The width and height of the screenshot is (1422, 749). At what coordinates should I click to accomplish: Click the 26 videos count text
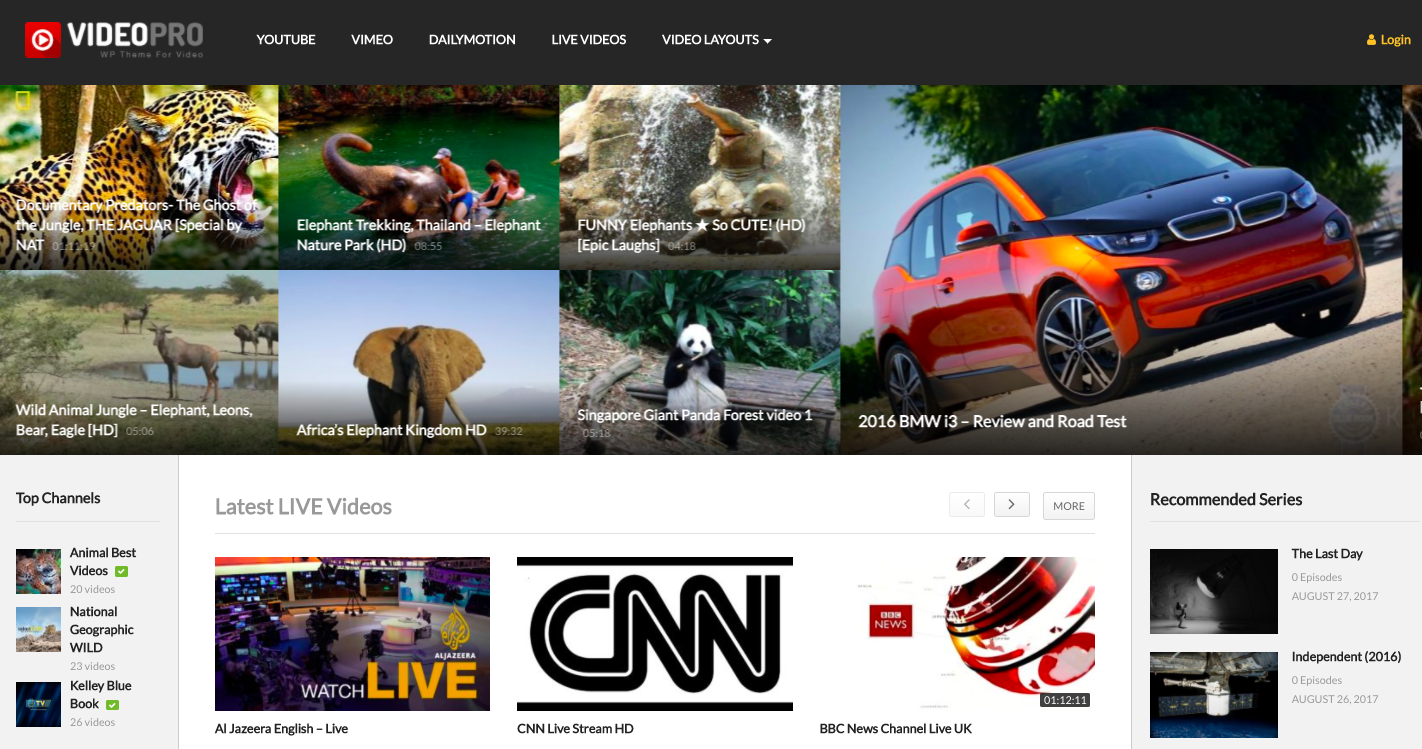[x=92, y=722]
